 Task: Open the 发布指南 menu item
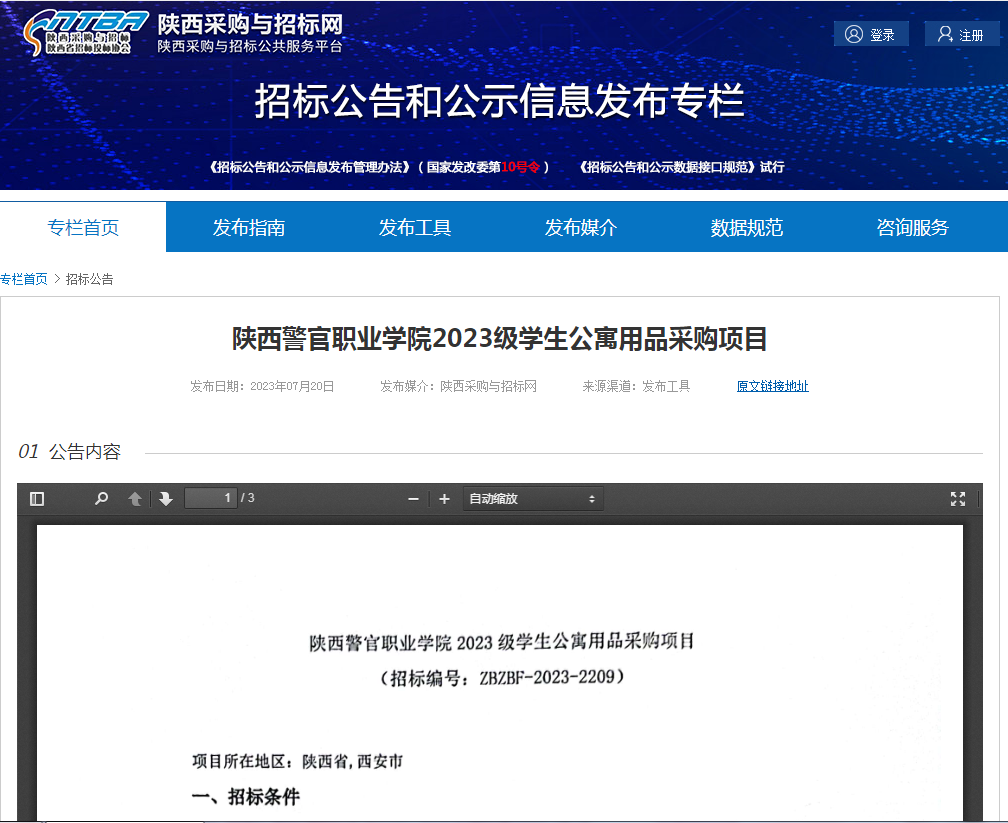click(x=249, y=227)
